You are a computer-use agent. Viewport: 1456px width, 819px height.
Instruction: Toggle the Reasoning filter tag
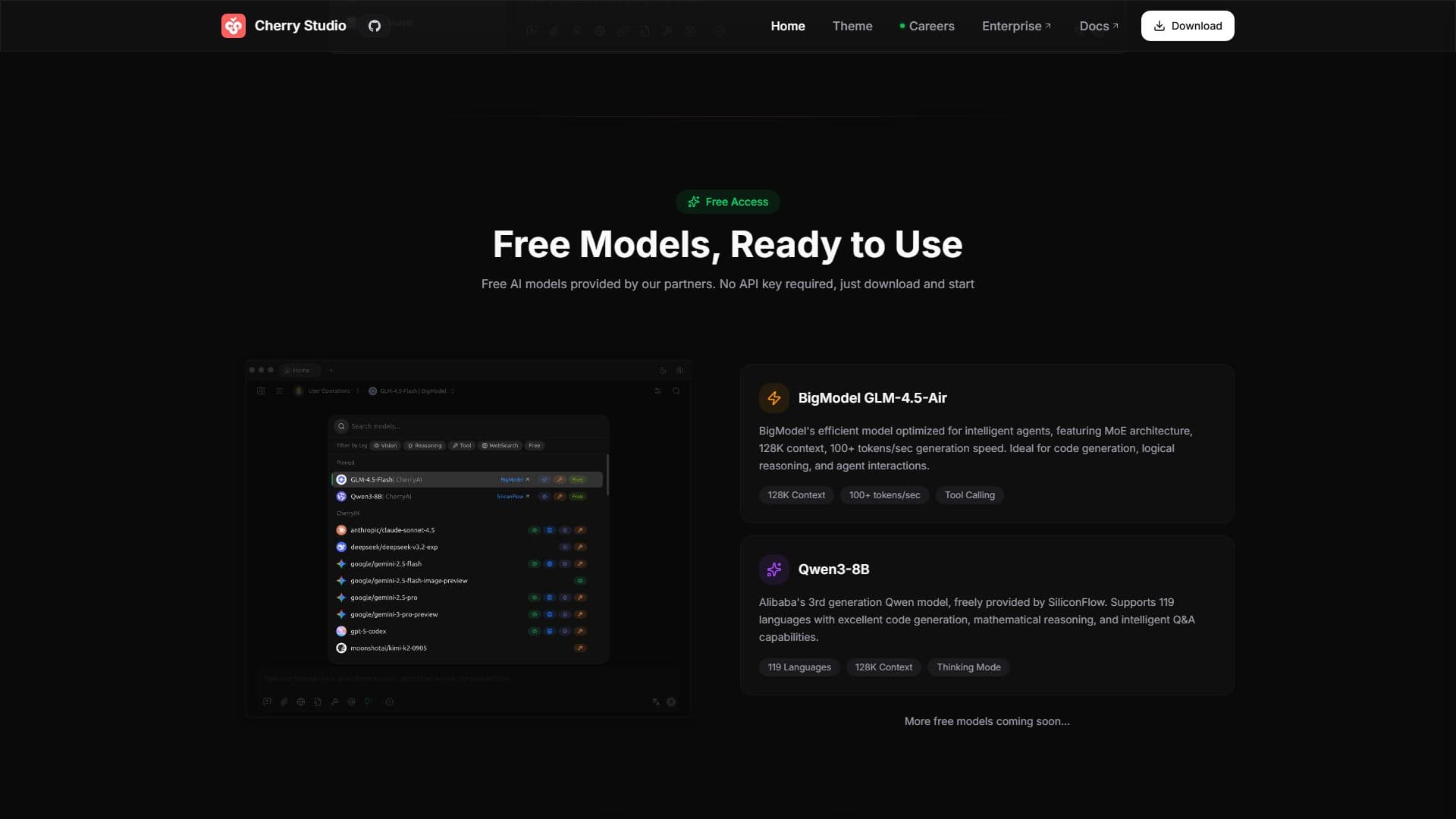click(x=425, y=446)
